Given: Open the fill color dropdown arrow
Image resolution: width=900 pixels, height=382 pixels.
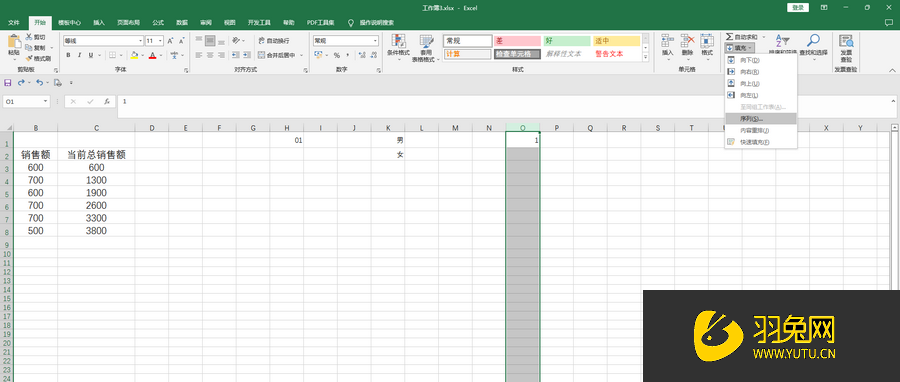Looking at the screenshot, I should pos(142,56).
